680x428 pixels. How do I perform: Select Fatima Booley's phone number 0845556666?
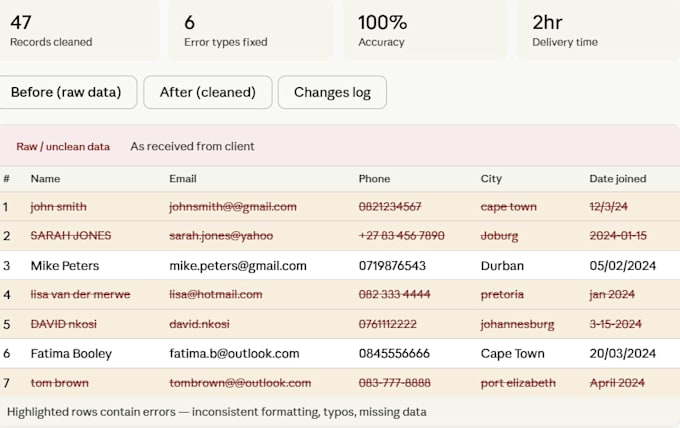tap(394, 353)
